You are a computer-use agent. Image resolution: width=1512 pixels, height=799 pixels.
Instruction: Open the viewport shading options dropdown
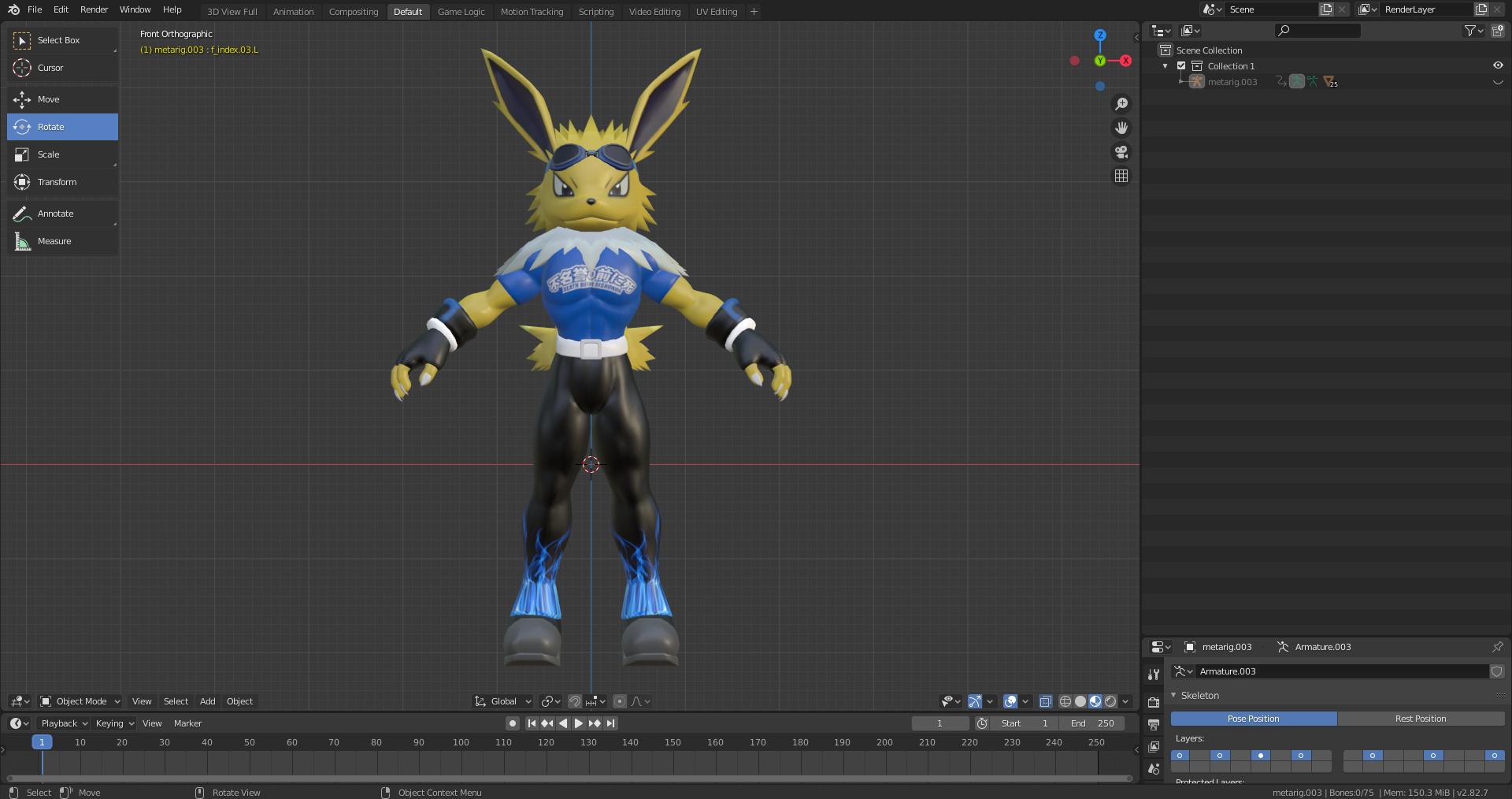(1126, 701)
